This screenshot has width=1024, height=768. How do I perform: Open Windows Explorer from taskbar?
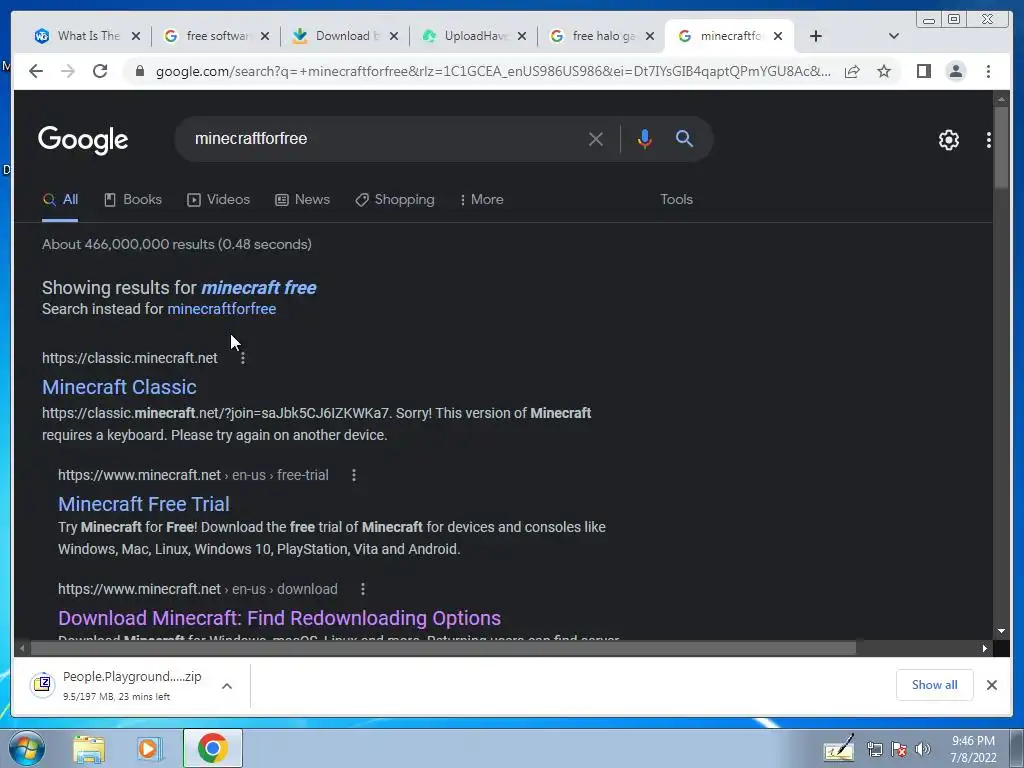[89, 749]
